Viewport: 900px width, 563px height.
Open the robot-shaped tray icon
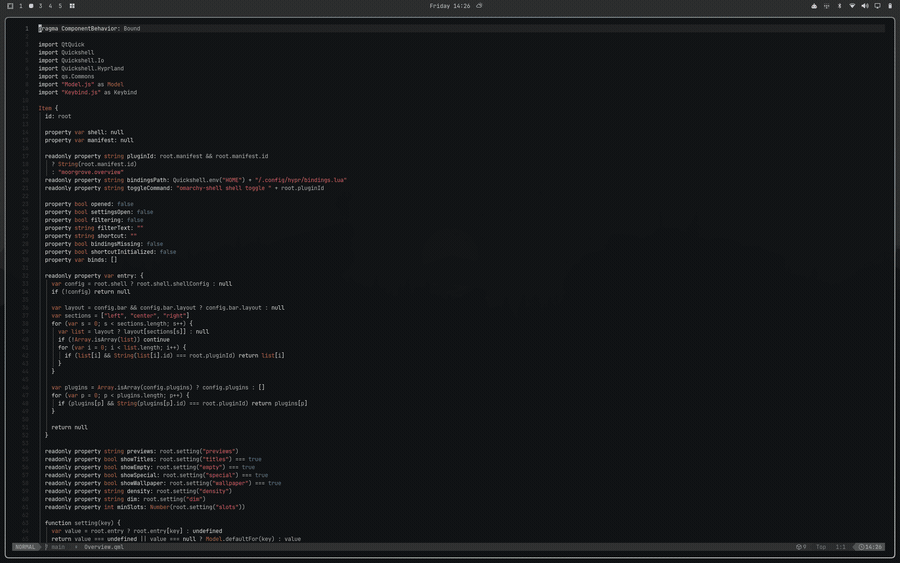click(x=814, y=6)
